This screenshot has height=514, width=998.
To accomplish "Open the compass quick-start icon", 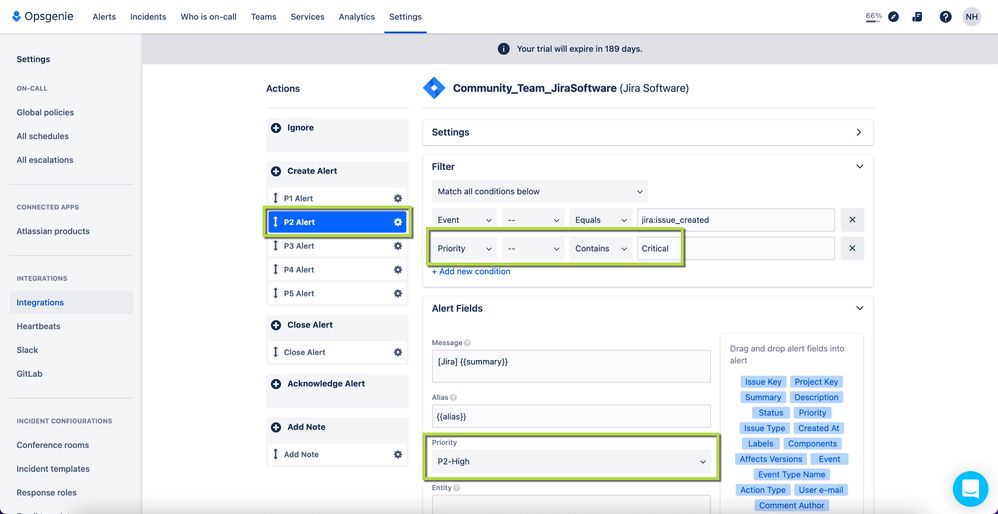I will 894,17.
